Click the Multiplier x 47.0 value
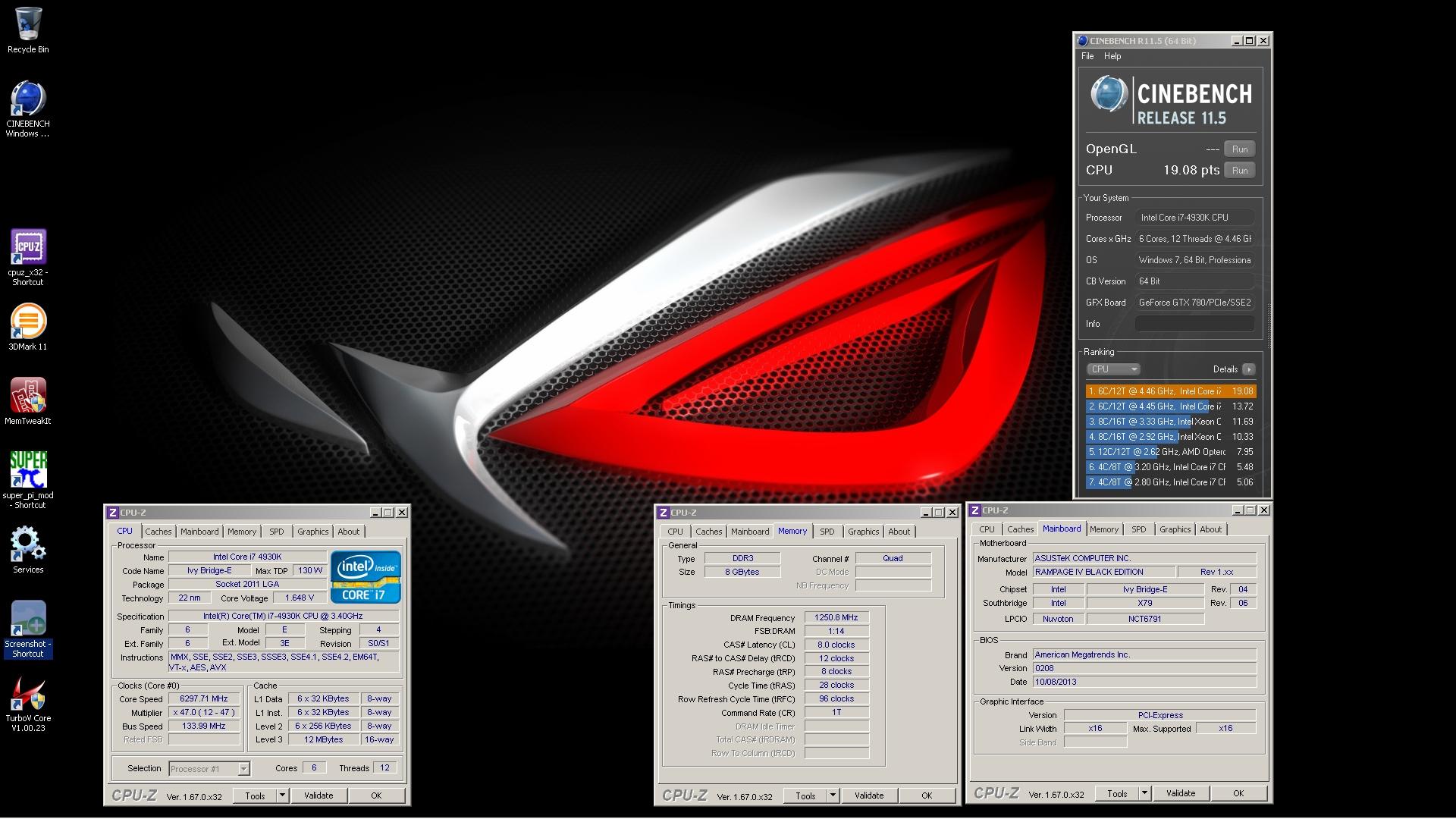The height and width of the screenshot is (819, 1456). tap(204, 713)
